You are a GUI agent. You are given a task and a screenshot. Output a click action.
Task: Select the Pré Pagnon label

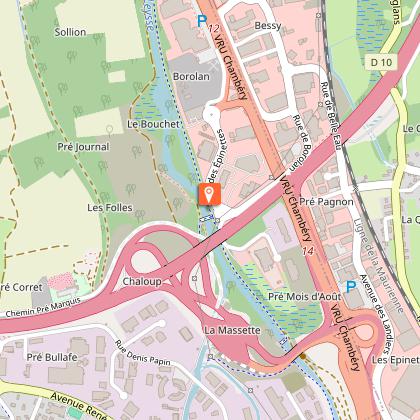[x=326, y=202]
